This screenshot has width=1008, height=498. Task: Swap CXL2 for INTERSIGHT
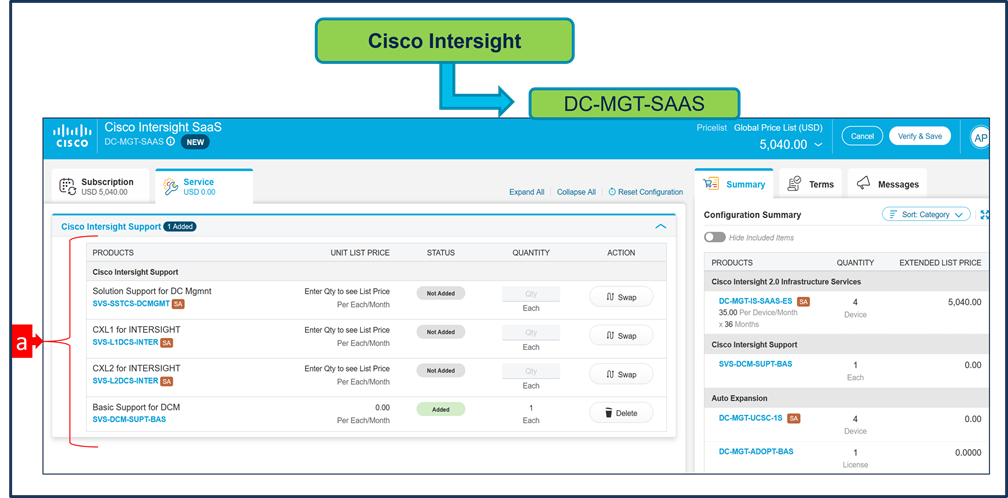pos(621,374)
